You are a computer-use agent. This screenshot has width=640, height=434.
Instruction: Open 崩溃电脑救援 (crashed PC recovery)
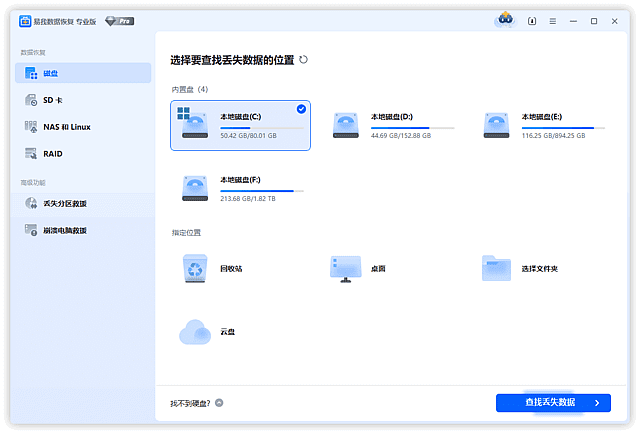pyautogui.click(x=64, y=231)
